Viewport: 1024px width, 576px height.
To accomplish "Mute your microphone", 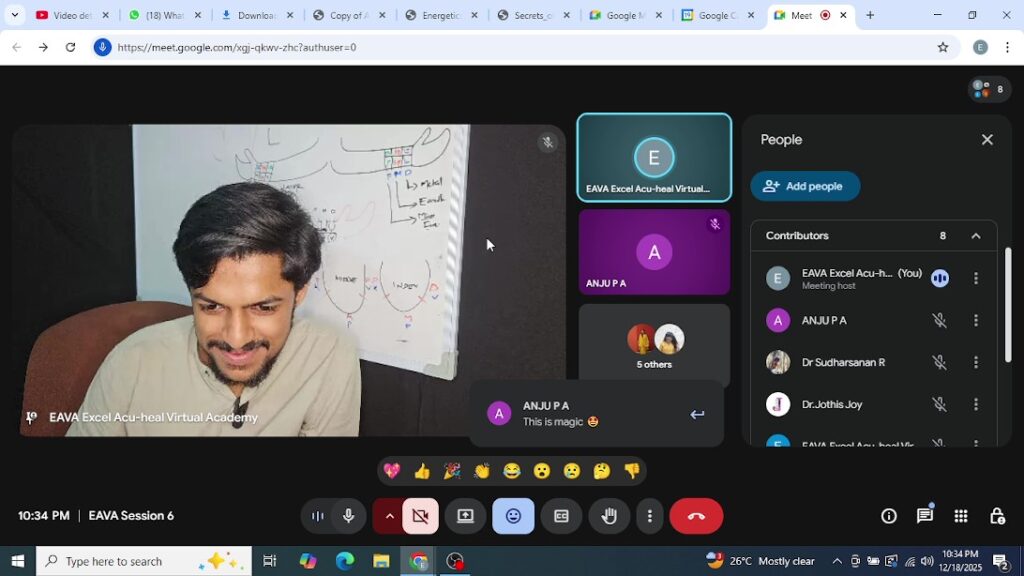I will coord(347,516).
